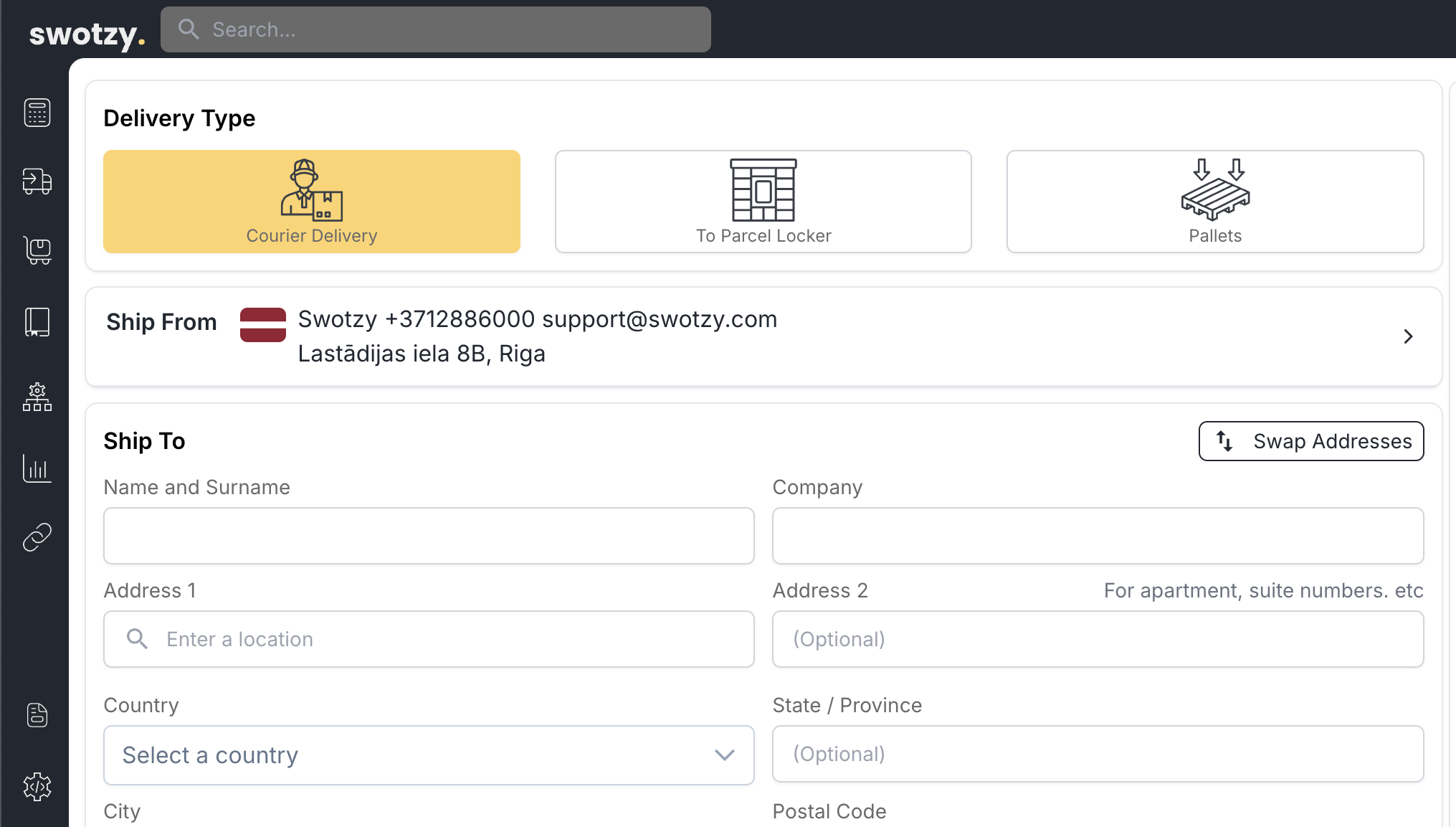Screen dimensions: 1456x827
Task: Open the developer settings gear icon
Action: coord(37,787)
